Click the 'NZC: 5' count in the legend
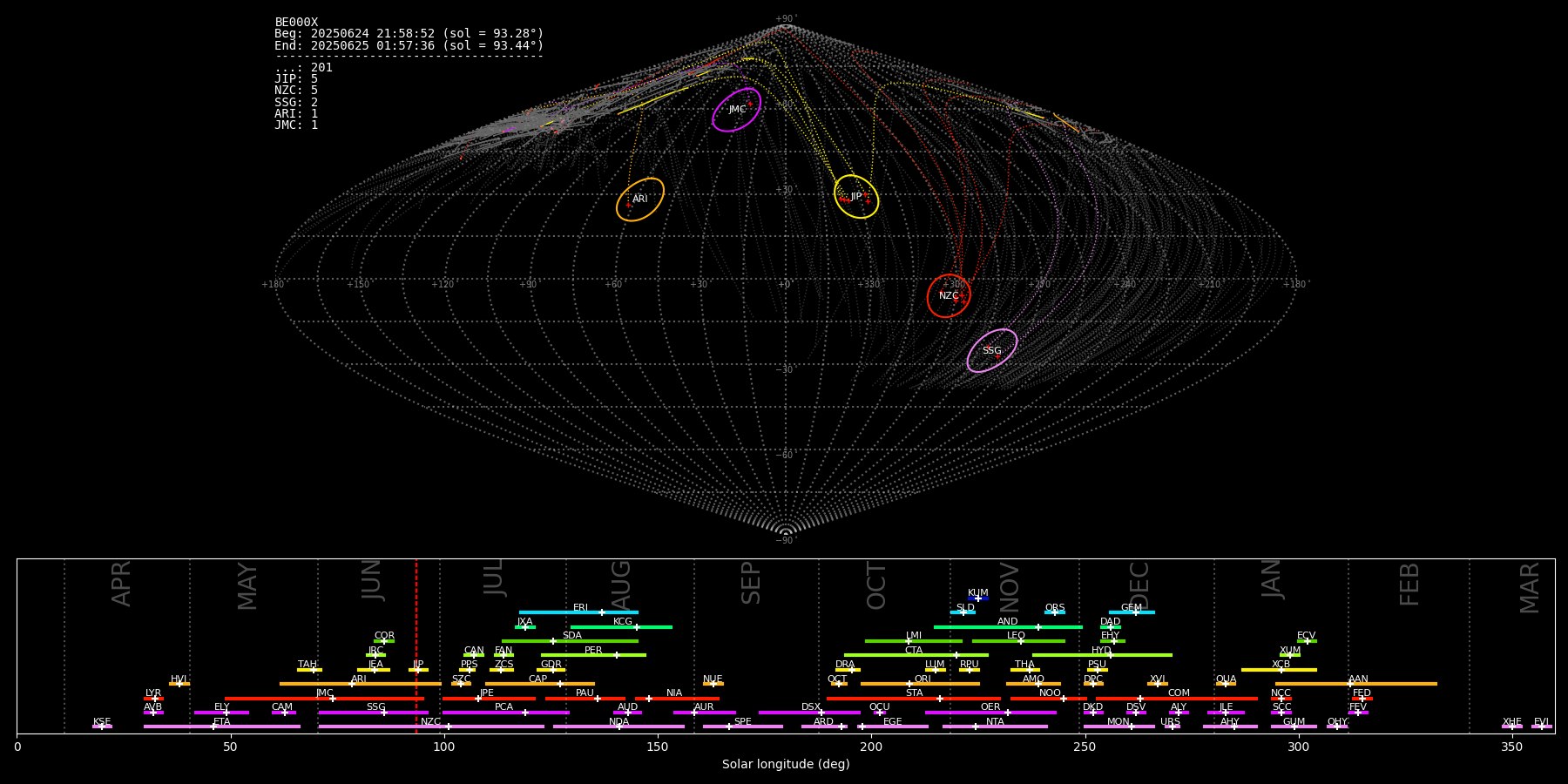 (x=296, y=91)
